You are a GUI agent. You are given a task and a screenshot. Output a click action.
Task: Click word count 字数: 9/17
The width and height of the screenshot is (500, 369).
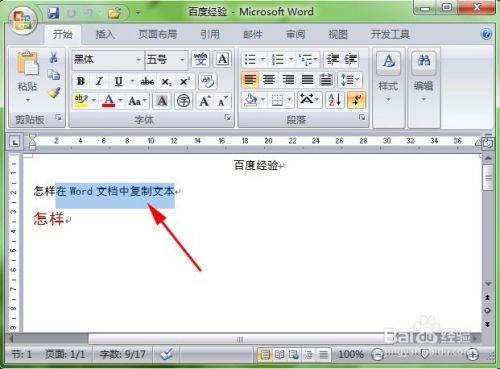[123, 354]
